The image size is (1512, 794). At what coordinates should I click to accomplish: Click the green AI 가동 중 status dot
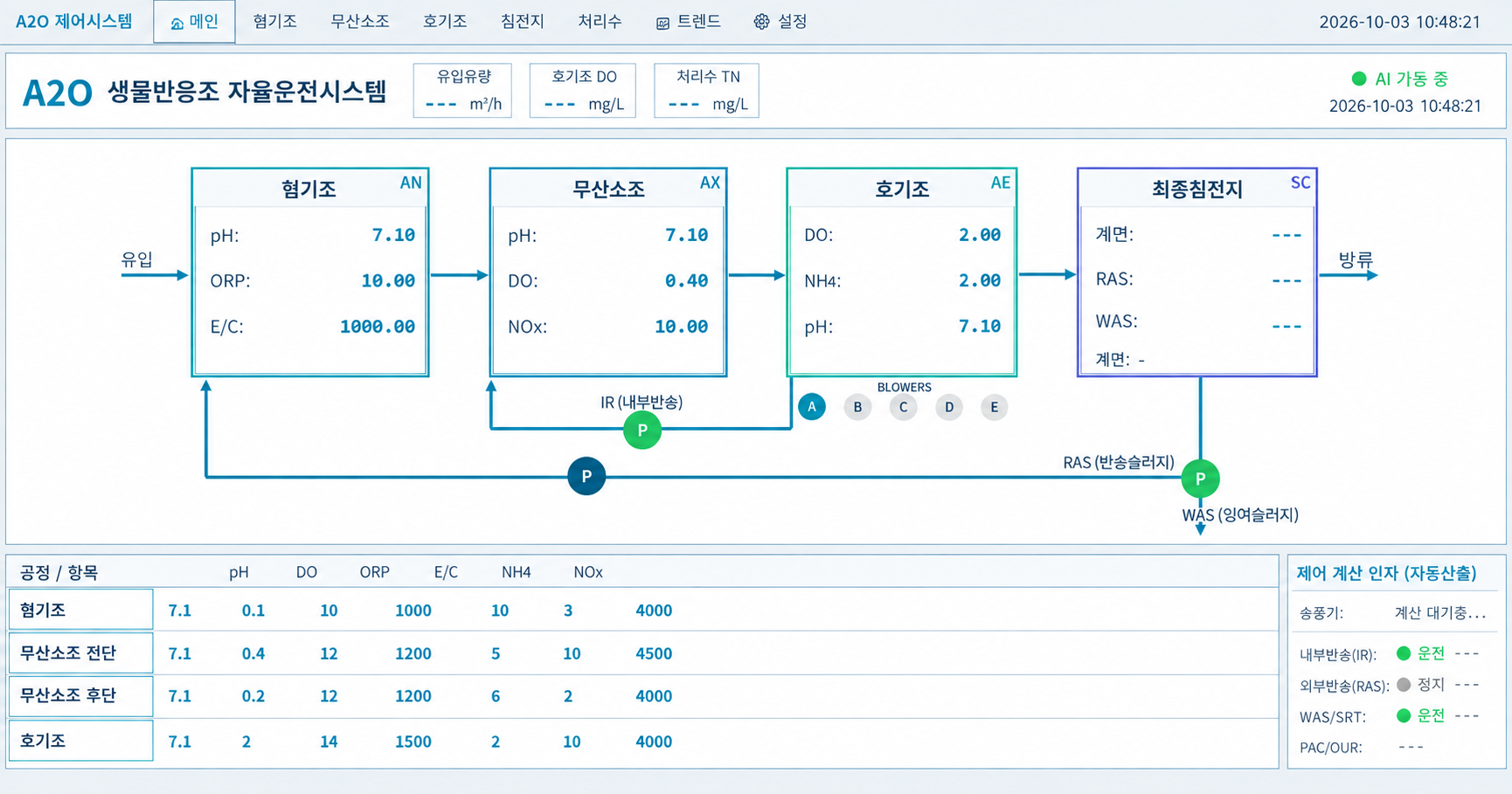point(1359,79)
